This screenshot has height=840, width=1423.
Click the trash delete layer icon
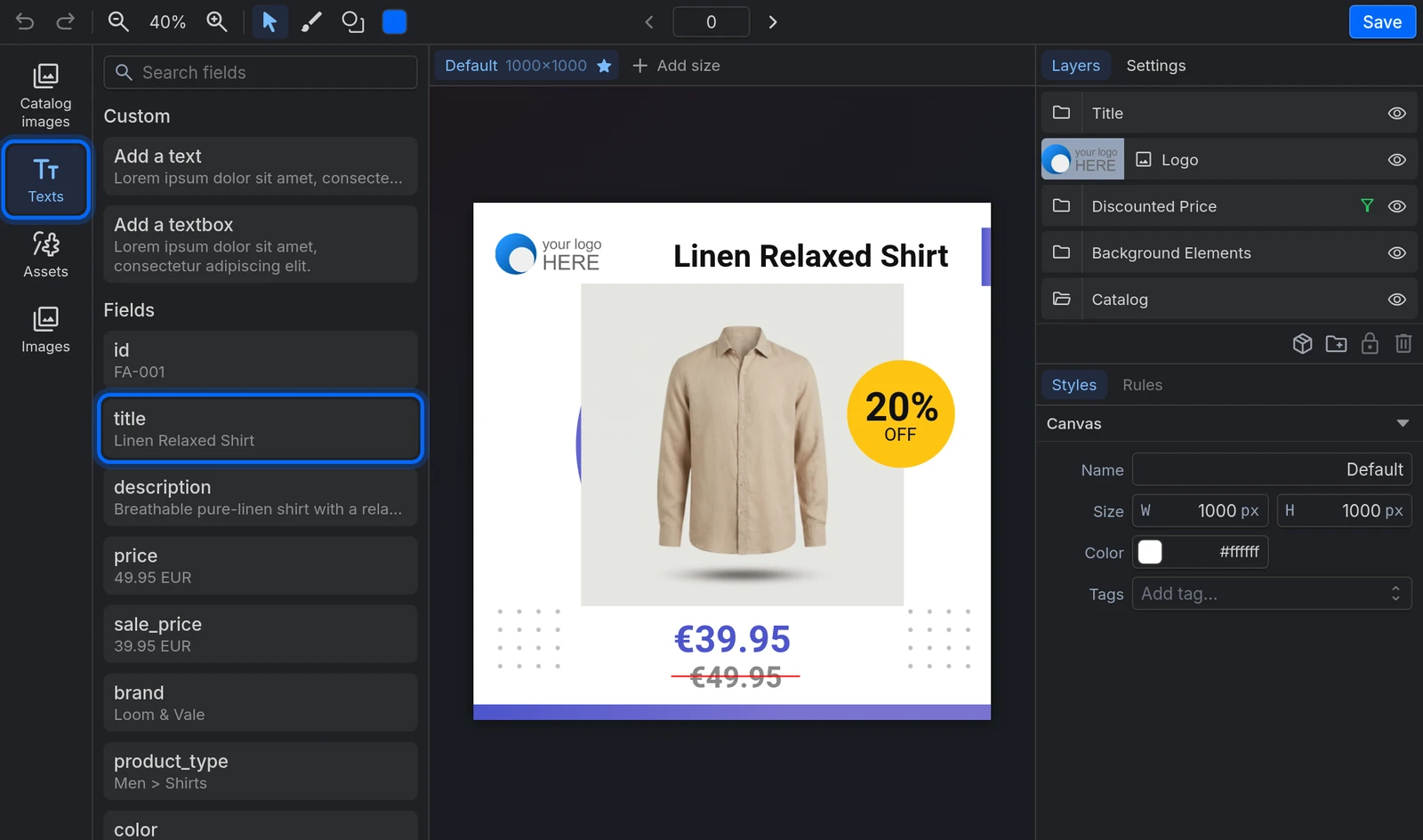point(1403,343)
